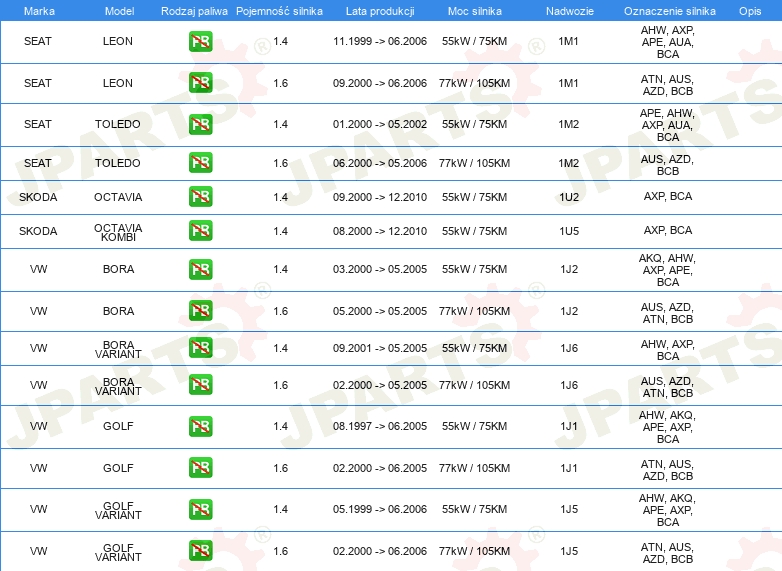Click the Model column header
This screenshot has height=571, width=782.
coord(119,11)
